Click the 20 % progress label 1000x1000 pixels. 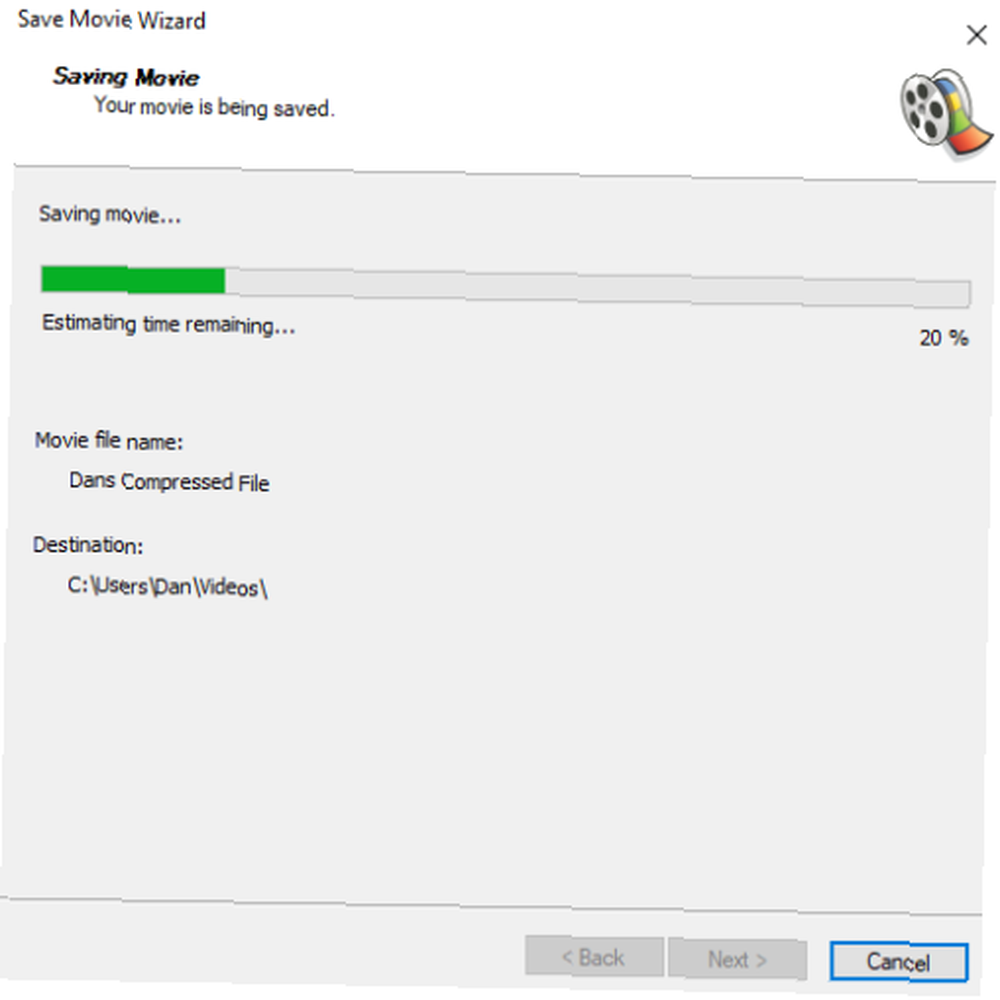point(944,338)
